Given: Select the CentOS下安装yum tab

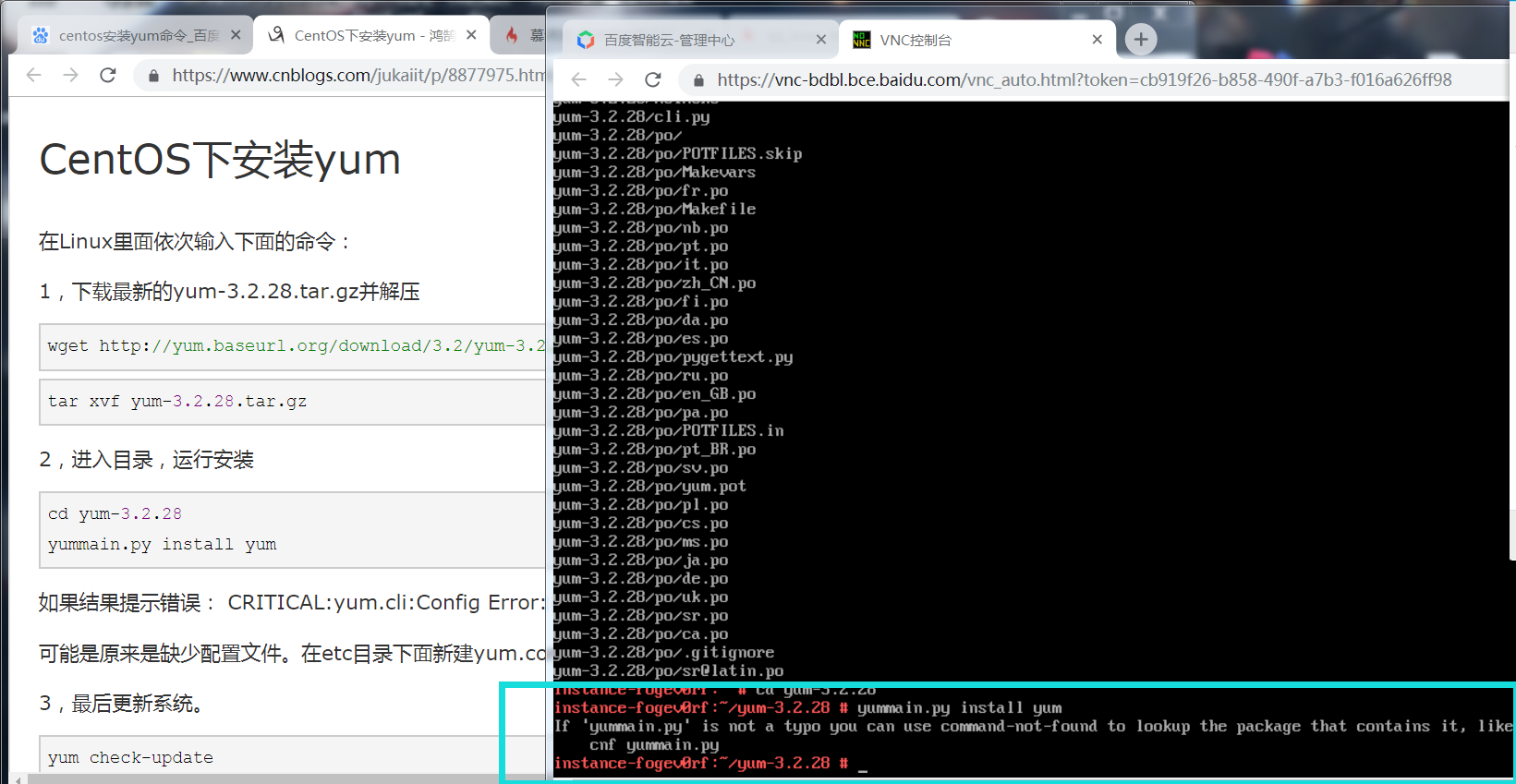Looking at the screenshot, I should coord(371,35).
